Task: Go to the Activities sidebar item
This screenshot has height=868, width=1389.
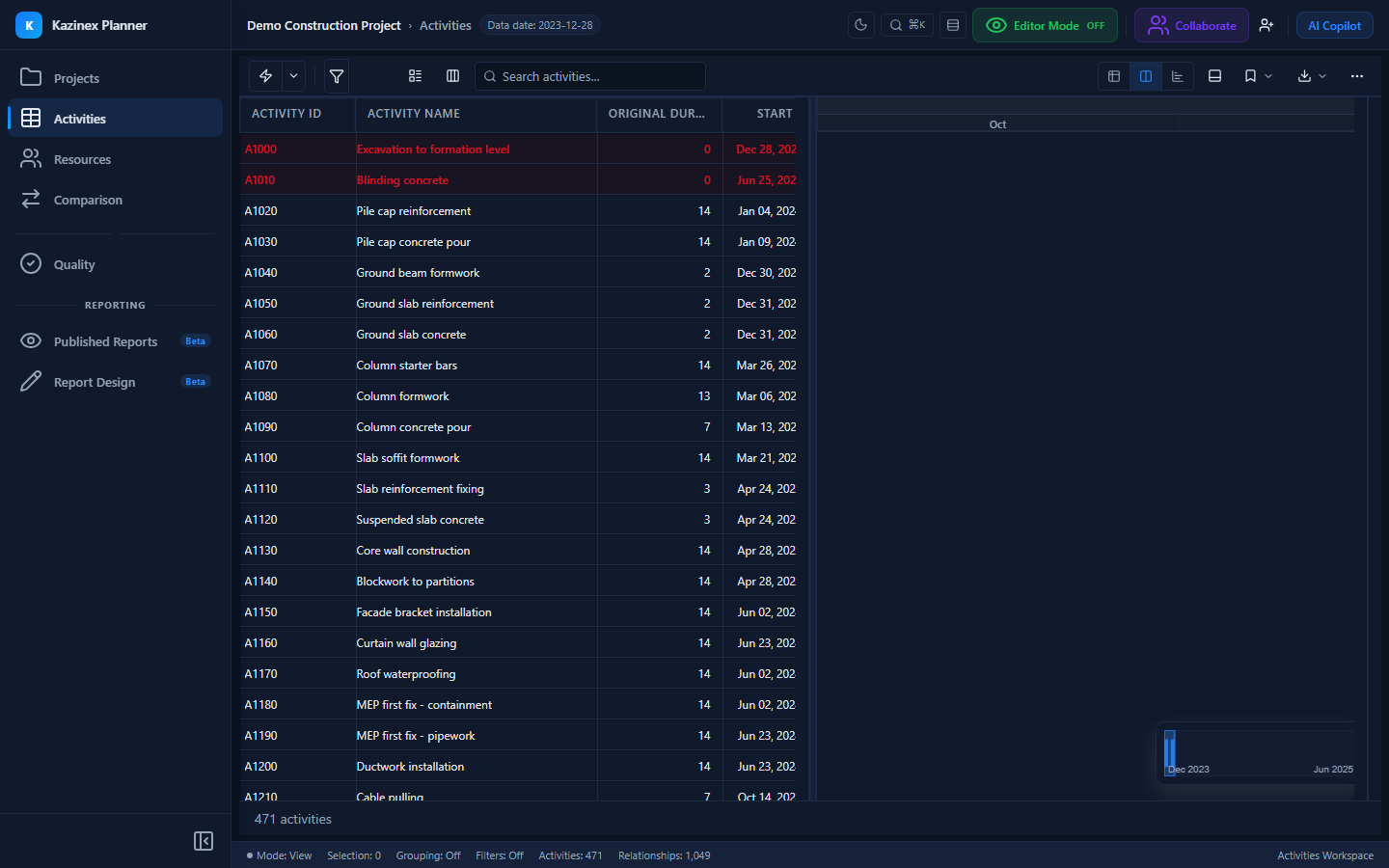Action: coord(115,119)
